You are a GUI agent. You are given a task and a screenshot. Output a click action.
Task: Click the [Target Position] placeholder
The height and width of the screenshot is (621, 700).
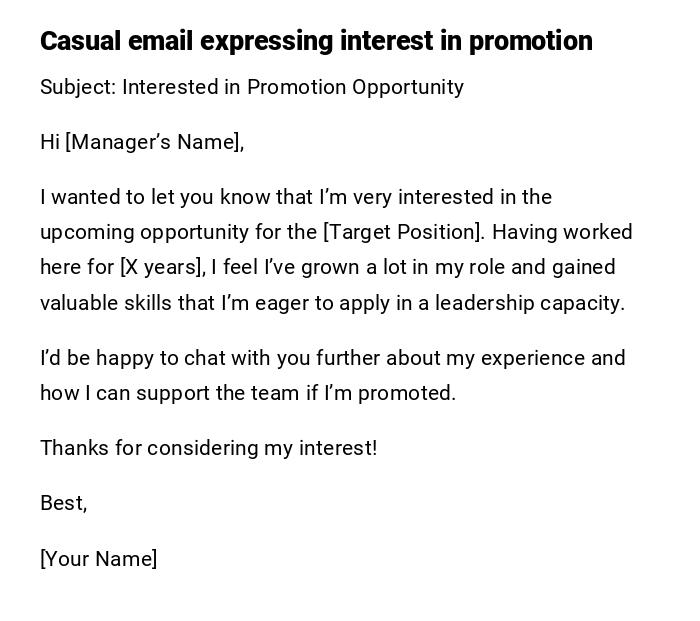click(x=403, y=232)
